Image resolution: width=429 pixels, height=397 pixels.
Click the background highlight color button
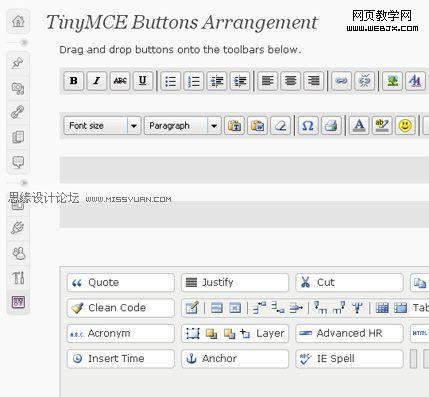pos(382,126)
